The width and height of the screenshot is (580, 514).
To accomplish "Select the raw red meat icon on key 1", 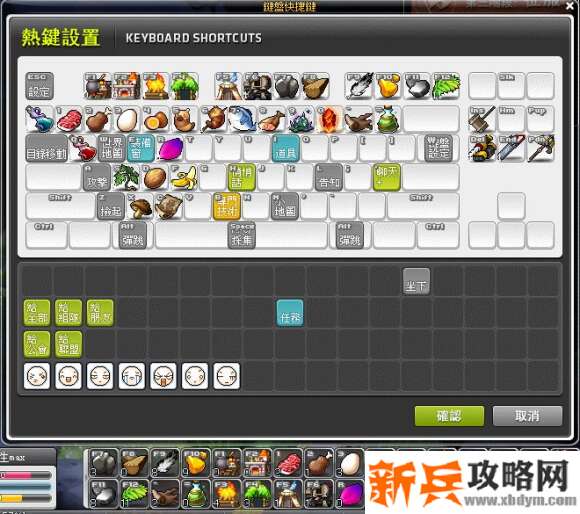I will pos(69,119).
